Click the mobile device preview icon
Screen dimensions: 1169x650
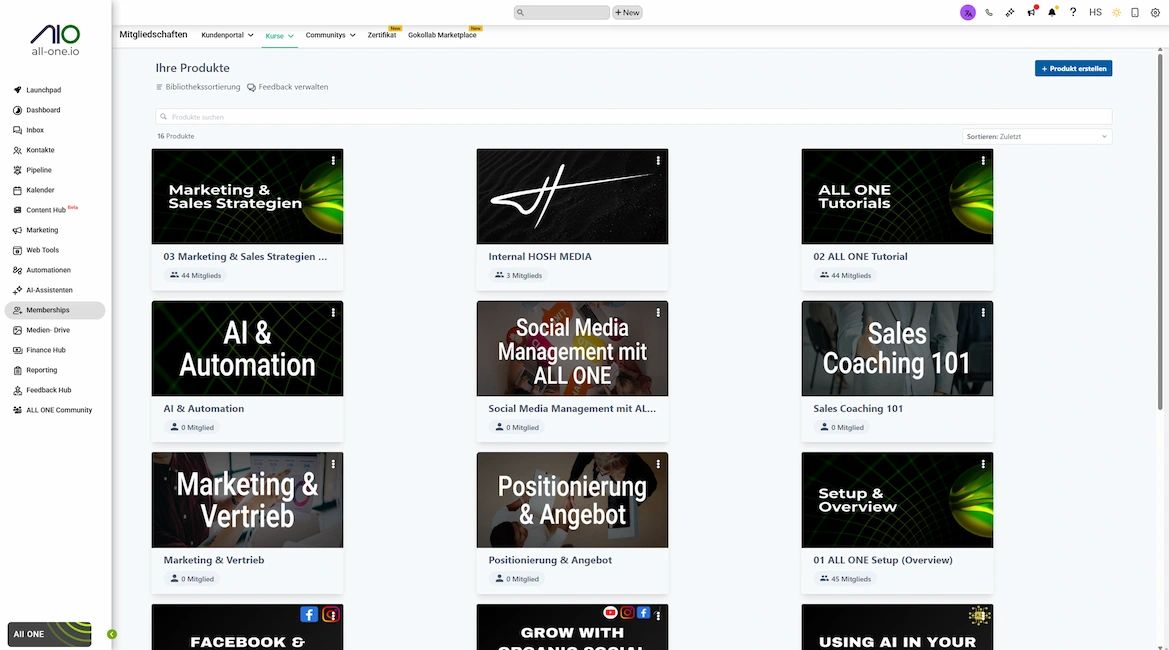tap(1135, 13)
